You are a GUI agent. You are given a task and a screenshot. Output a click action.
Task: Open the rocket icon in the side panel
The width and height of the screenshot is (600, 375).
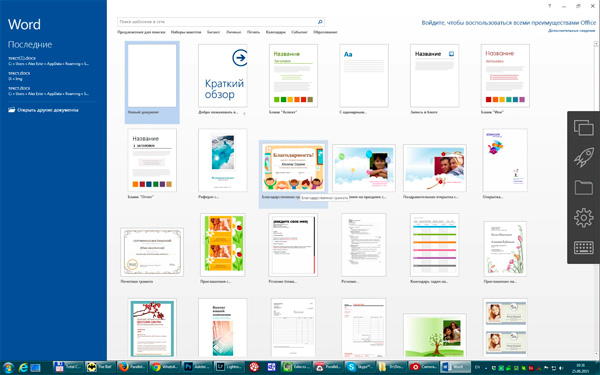pyautogui.click(x=584, y=157)
